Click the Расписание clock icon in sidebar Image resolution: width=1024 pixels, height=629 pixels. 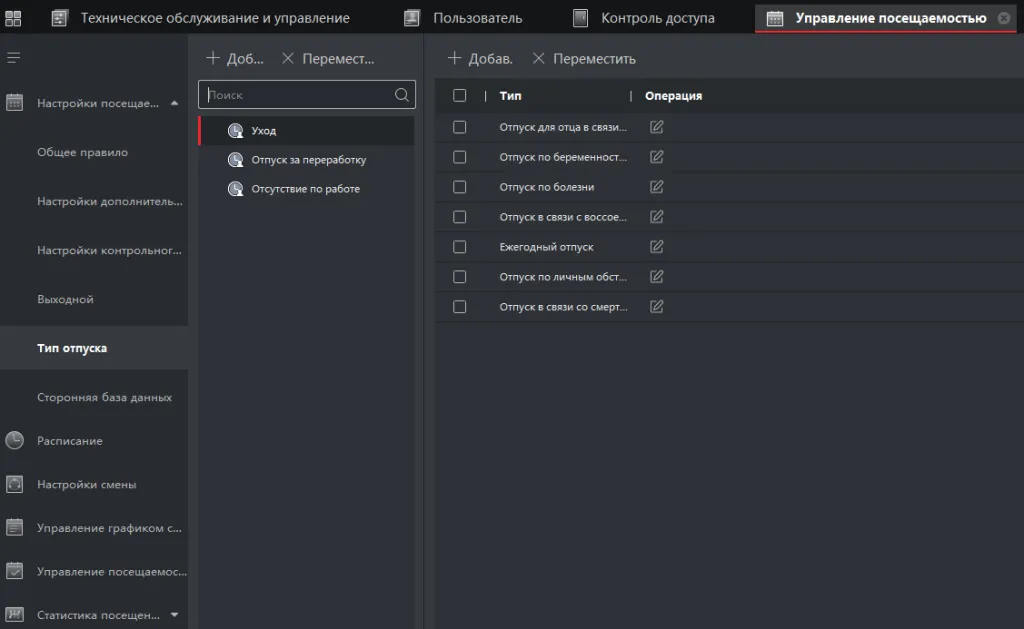[x=14, y=441]
